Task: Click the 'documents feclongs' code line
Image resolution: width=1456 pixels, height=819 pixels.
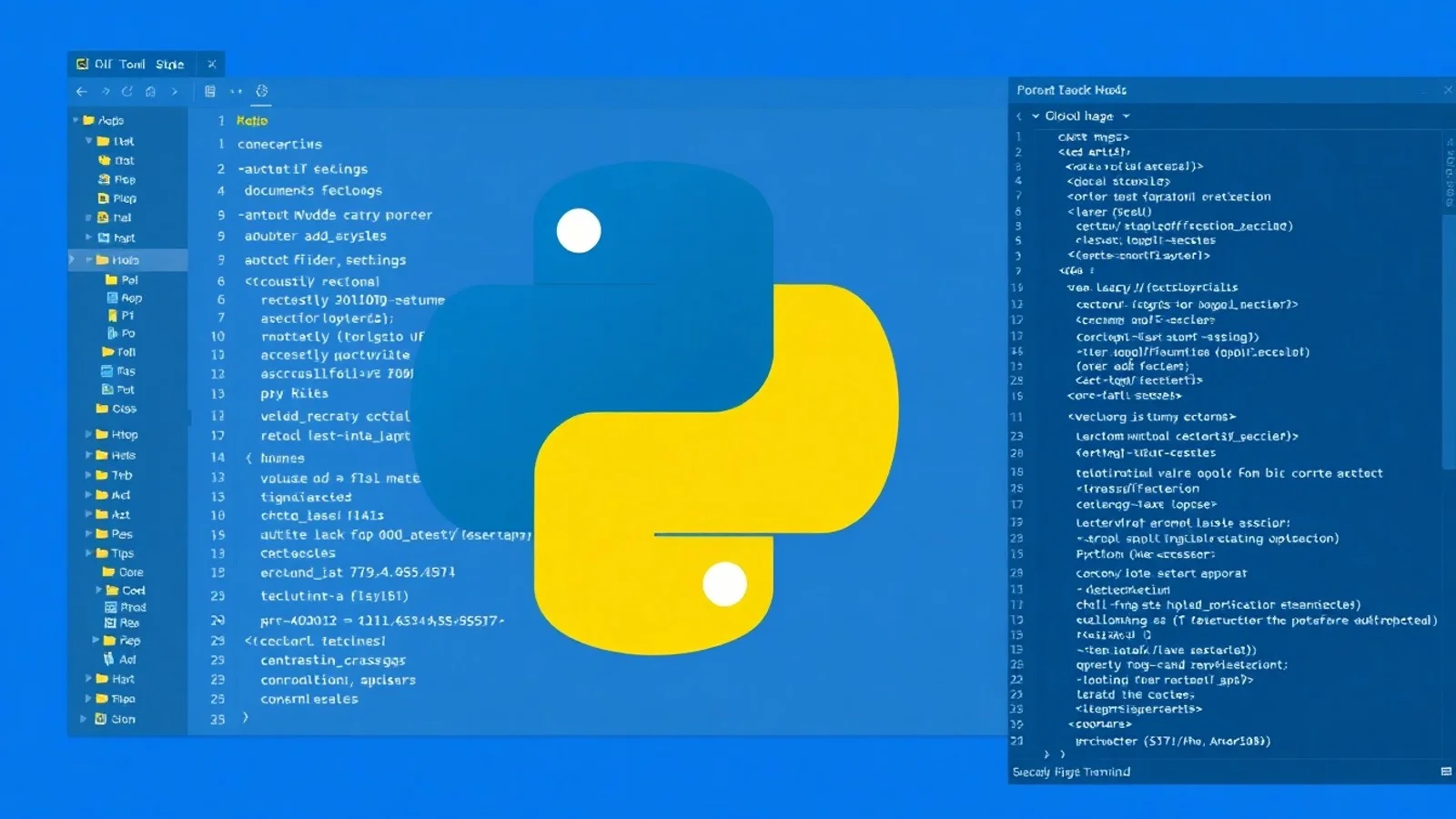Action: click(x=313, y=190)
